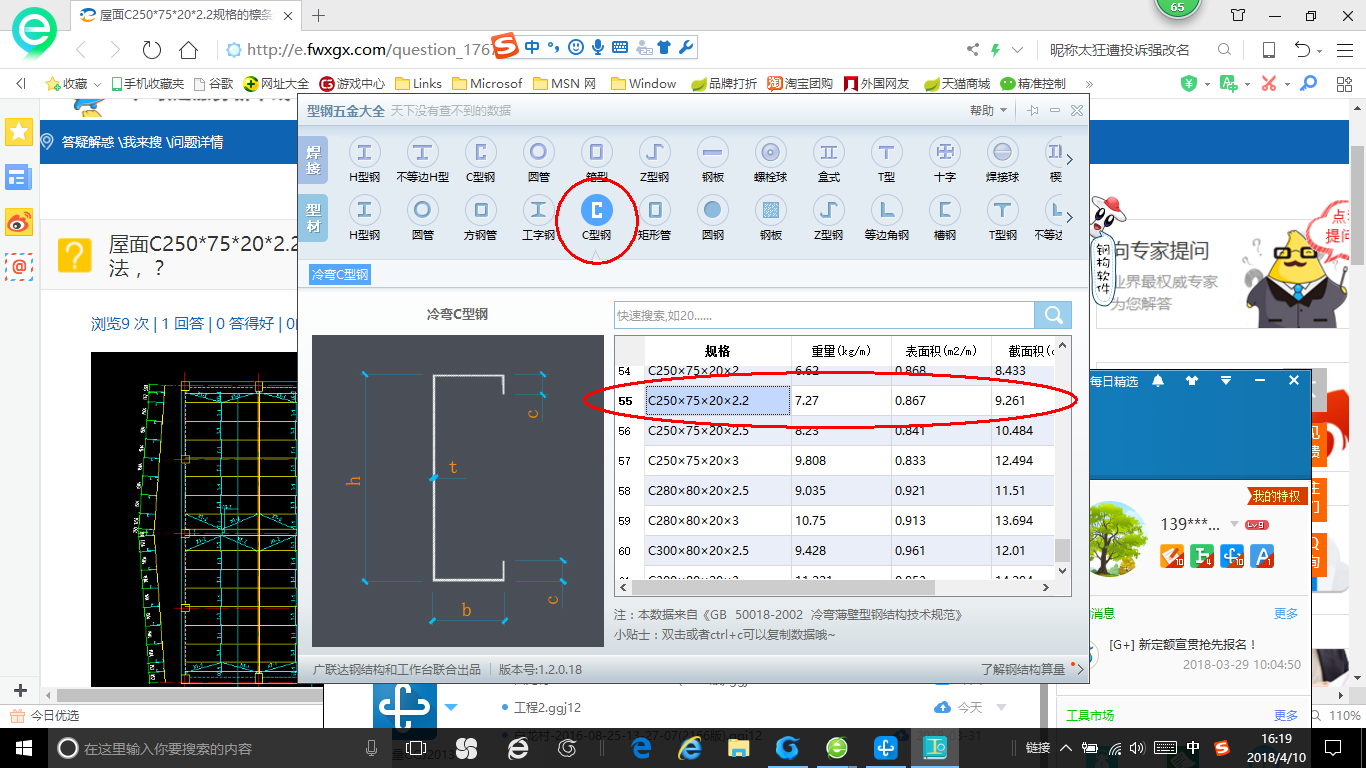
Task: Click the quick search input field
Action: 824,315
